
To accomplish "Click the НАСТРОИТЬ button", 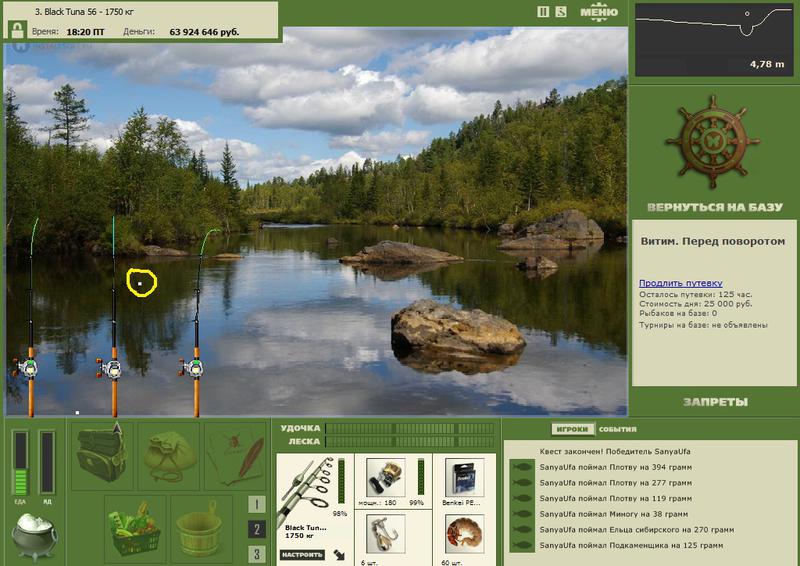I will tap(302, 555).
